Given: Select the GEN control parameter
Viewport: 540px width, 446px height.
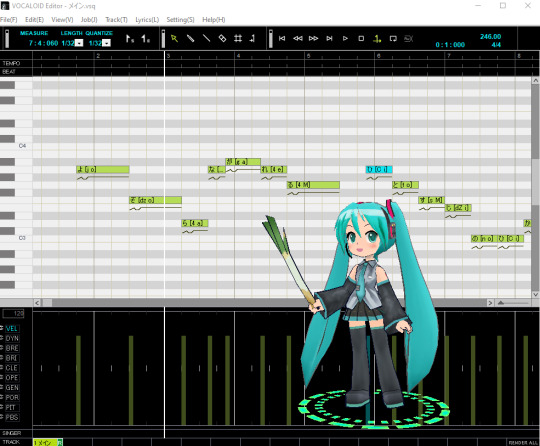Looking at the screenshot, I should pyautogui.click(x=12, y=387).
